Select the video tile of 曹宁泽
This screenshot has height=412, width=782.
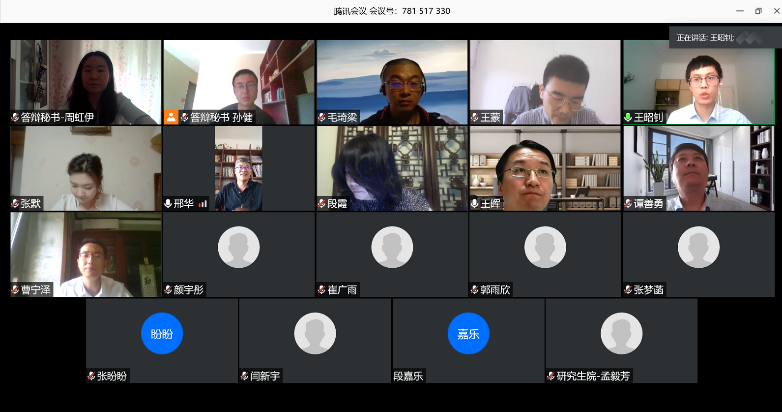[85, 252]
